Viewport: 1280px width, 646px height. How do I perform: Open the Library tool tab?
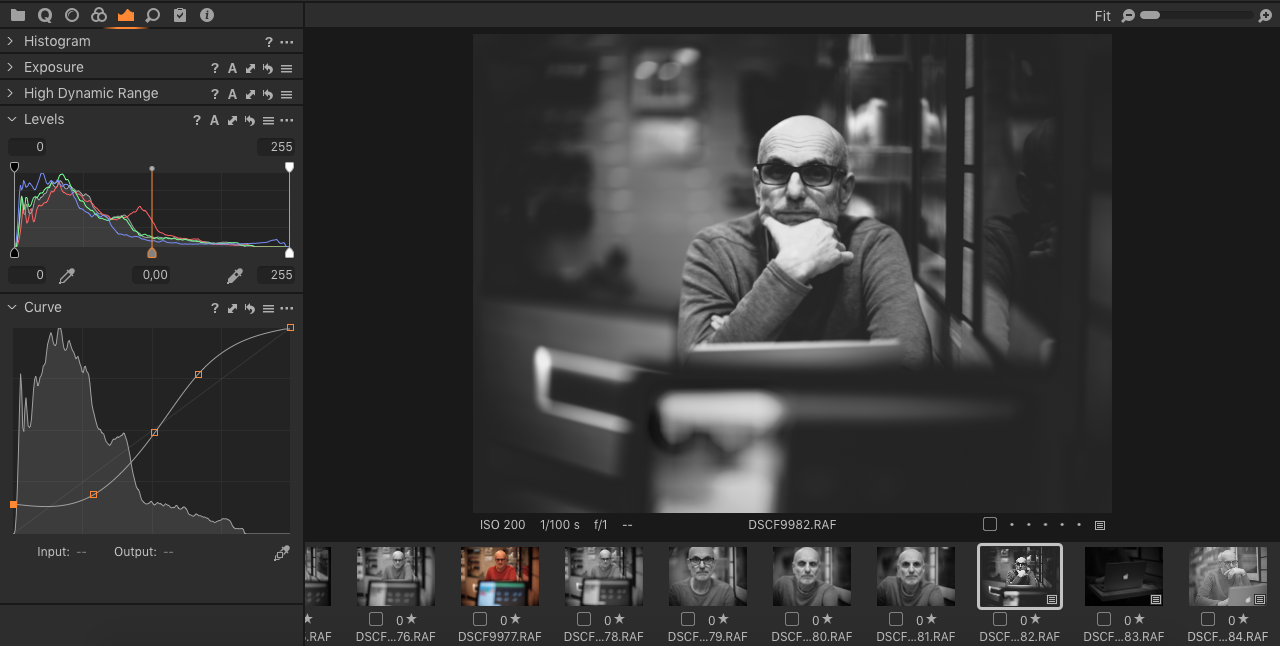(17, 15)
